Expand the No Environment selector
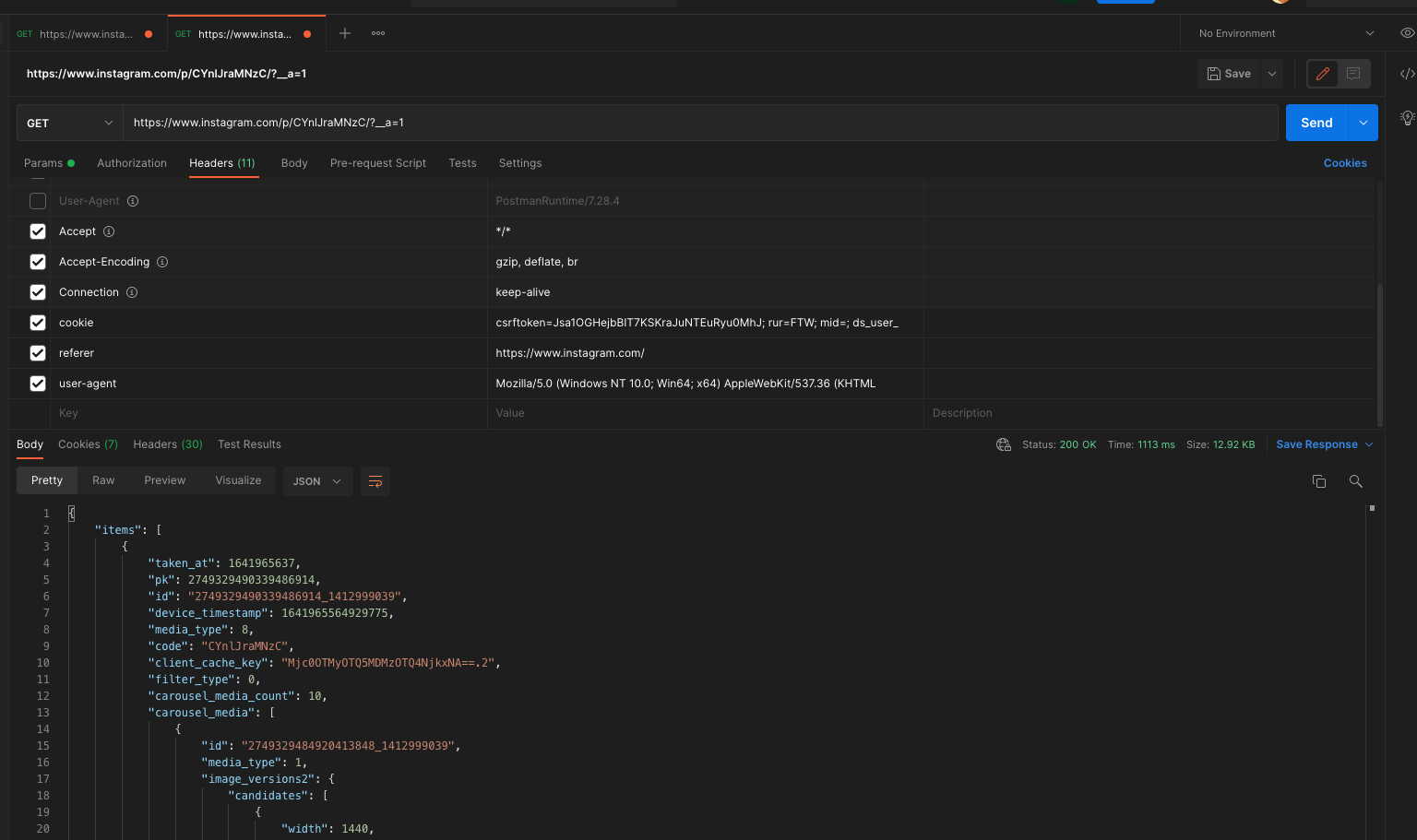The width and height of the screenshot is (1417, 840). pos(1282,32)
